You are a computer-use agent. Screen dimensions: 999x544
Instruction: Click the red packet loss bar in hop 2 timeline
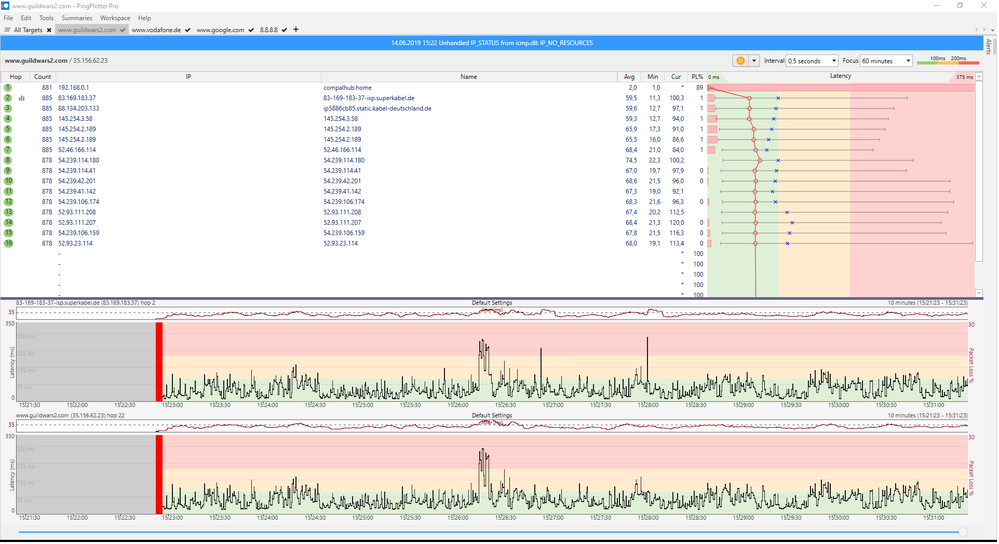coord(158,361)
